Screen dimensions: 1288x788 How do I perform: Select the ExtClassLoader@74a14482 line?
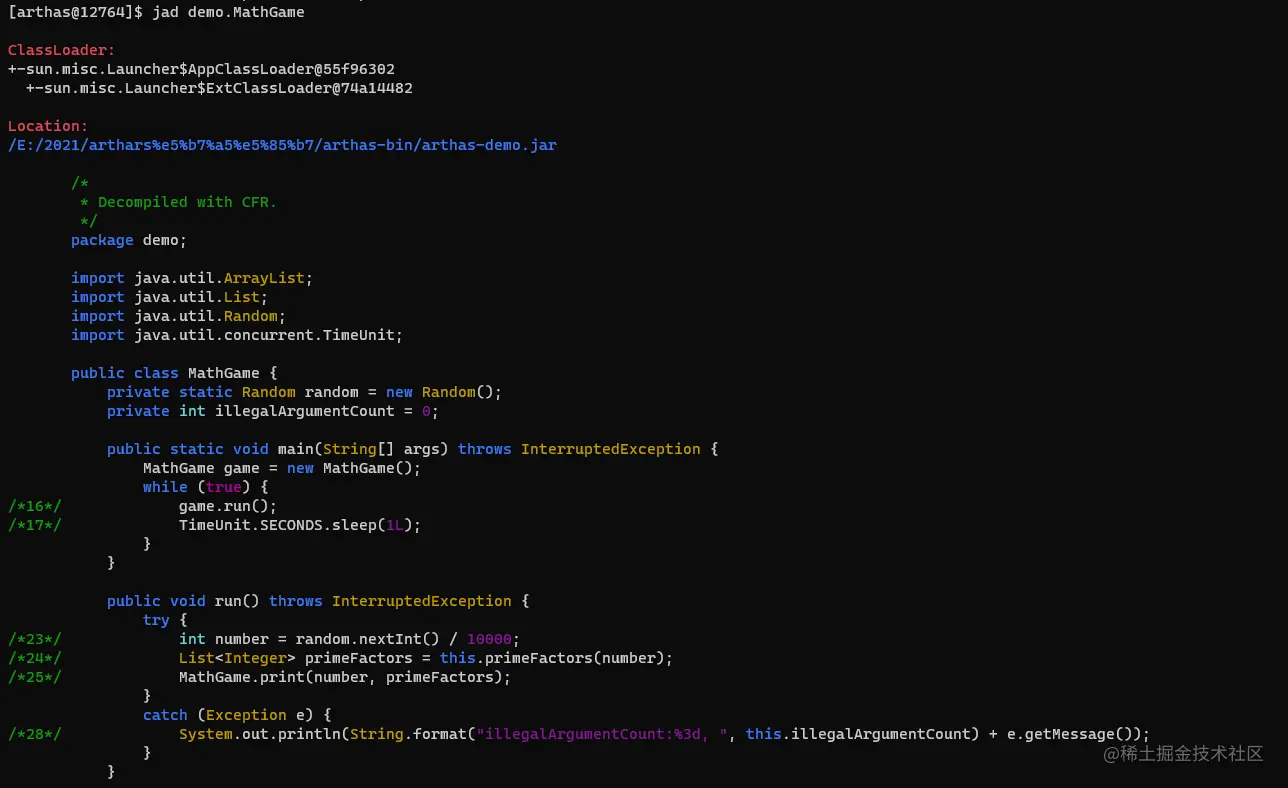[219, 88]
